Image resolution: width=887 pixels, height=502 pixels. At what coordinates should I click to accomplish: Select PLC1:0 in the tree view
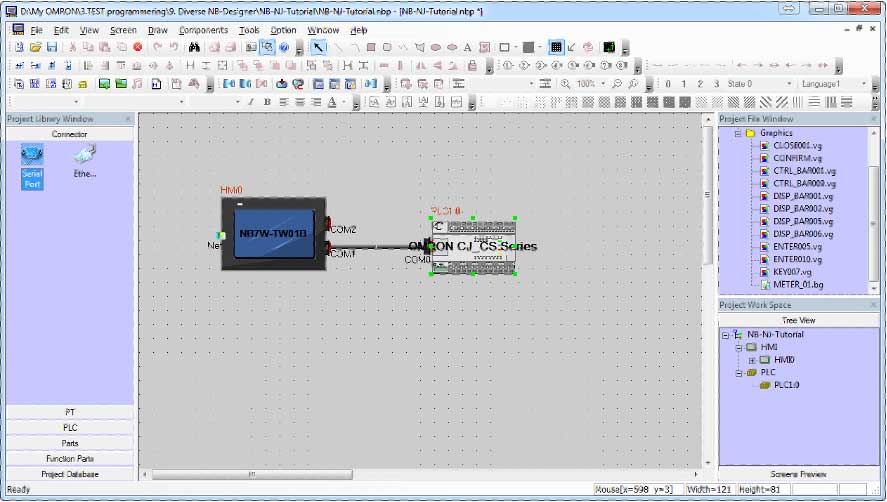click(788, 384)
